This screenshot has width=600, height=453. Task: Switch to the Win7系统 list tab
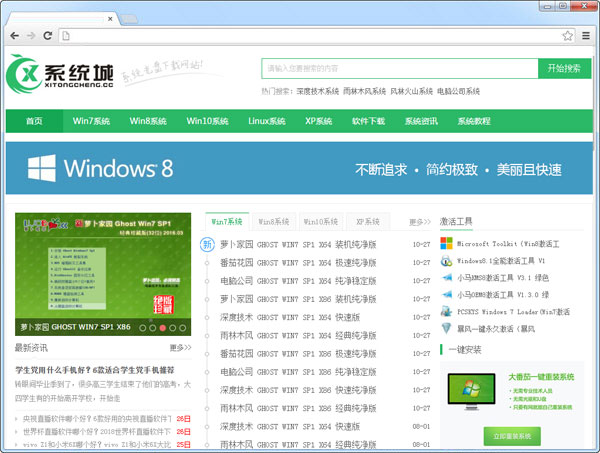227,222
